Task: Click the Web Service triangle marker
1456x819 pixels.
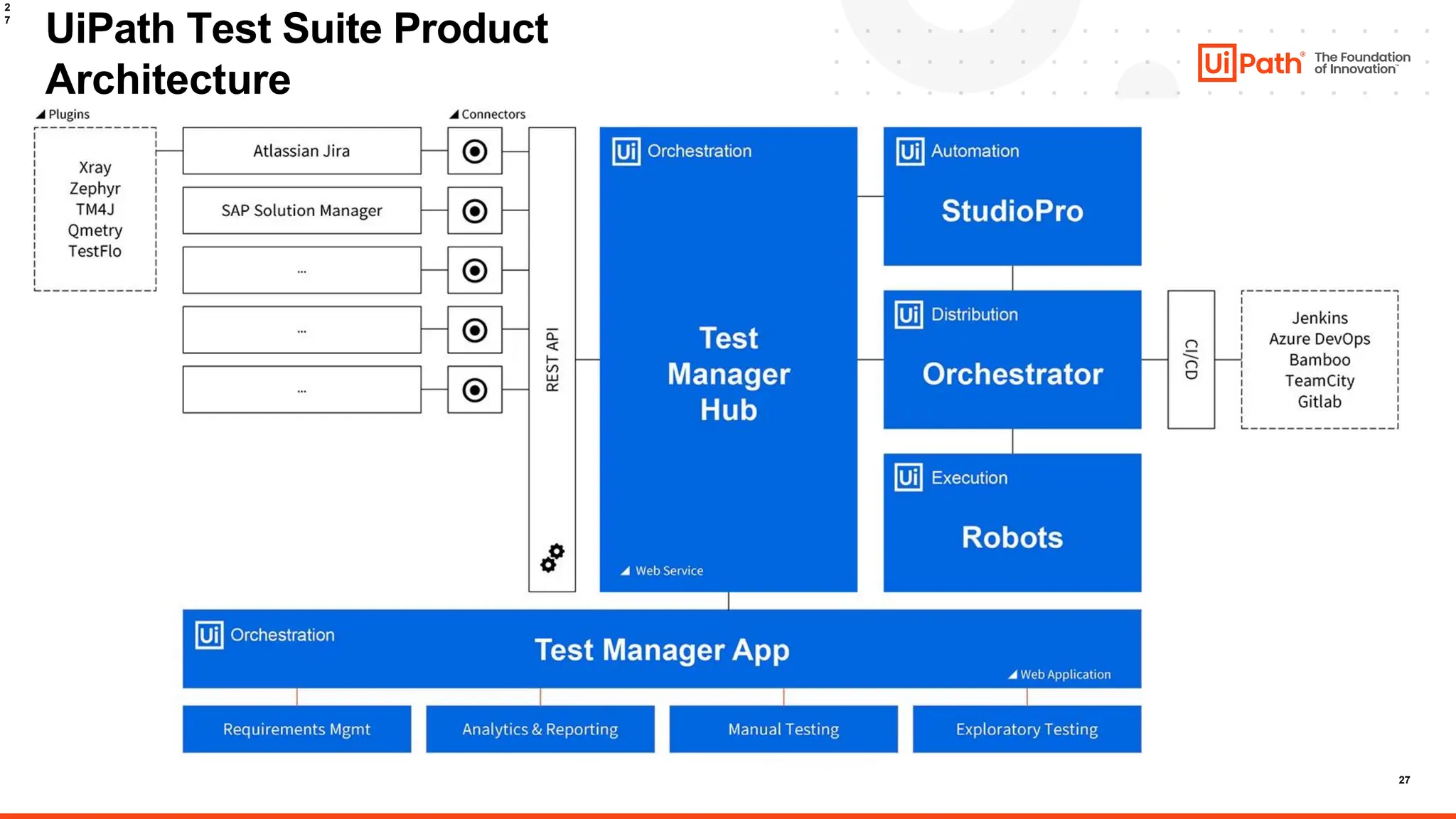Action: point(626,571)
